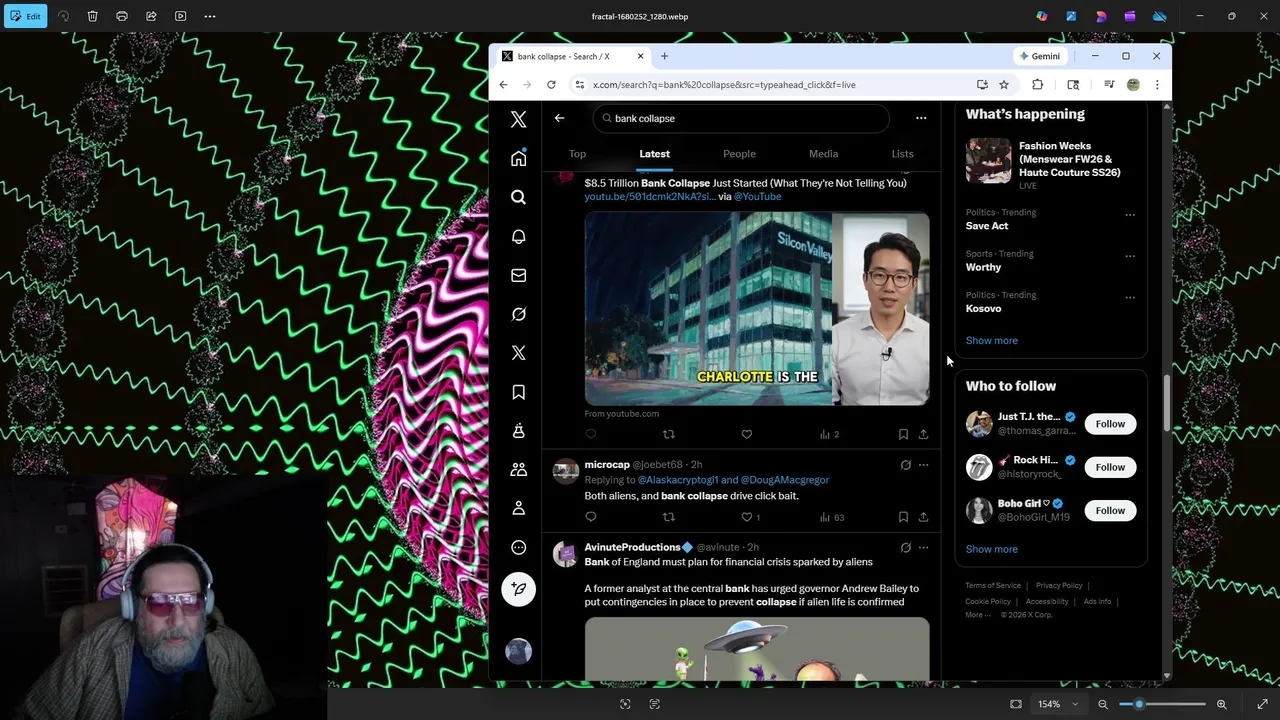Click Show more under trends
Viewport: 1280px width, 720px height.
coord(991,340)
